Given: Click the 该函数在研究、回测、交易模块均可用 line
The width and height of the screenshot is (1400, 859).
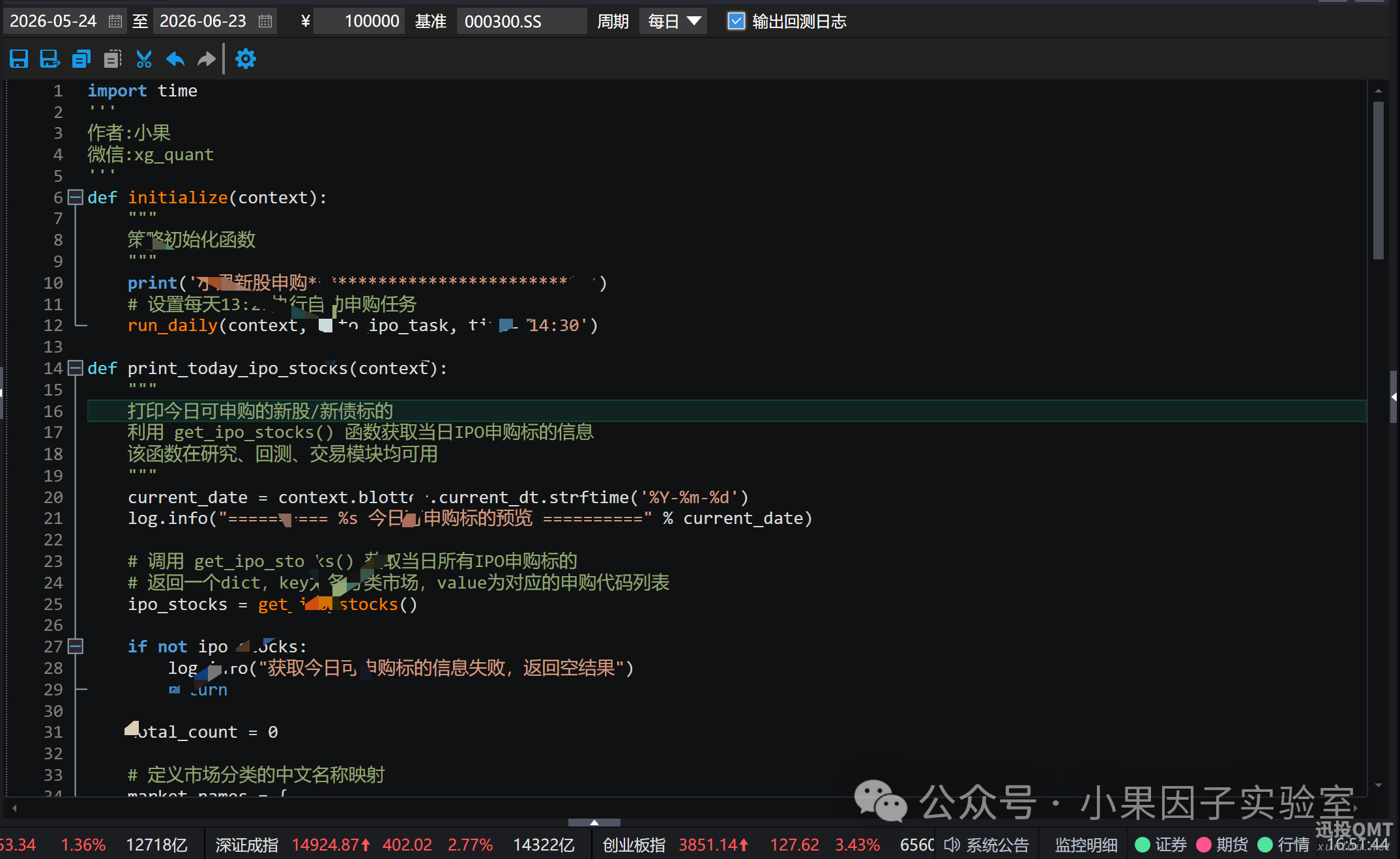Looking at the screenshot, I should (x=282, y=454).
